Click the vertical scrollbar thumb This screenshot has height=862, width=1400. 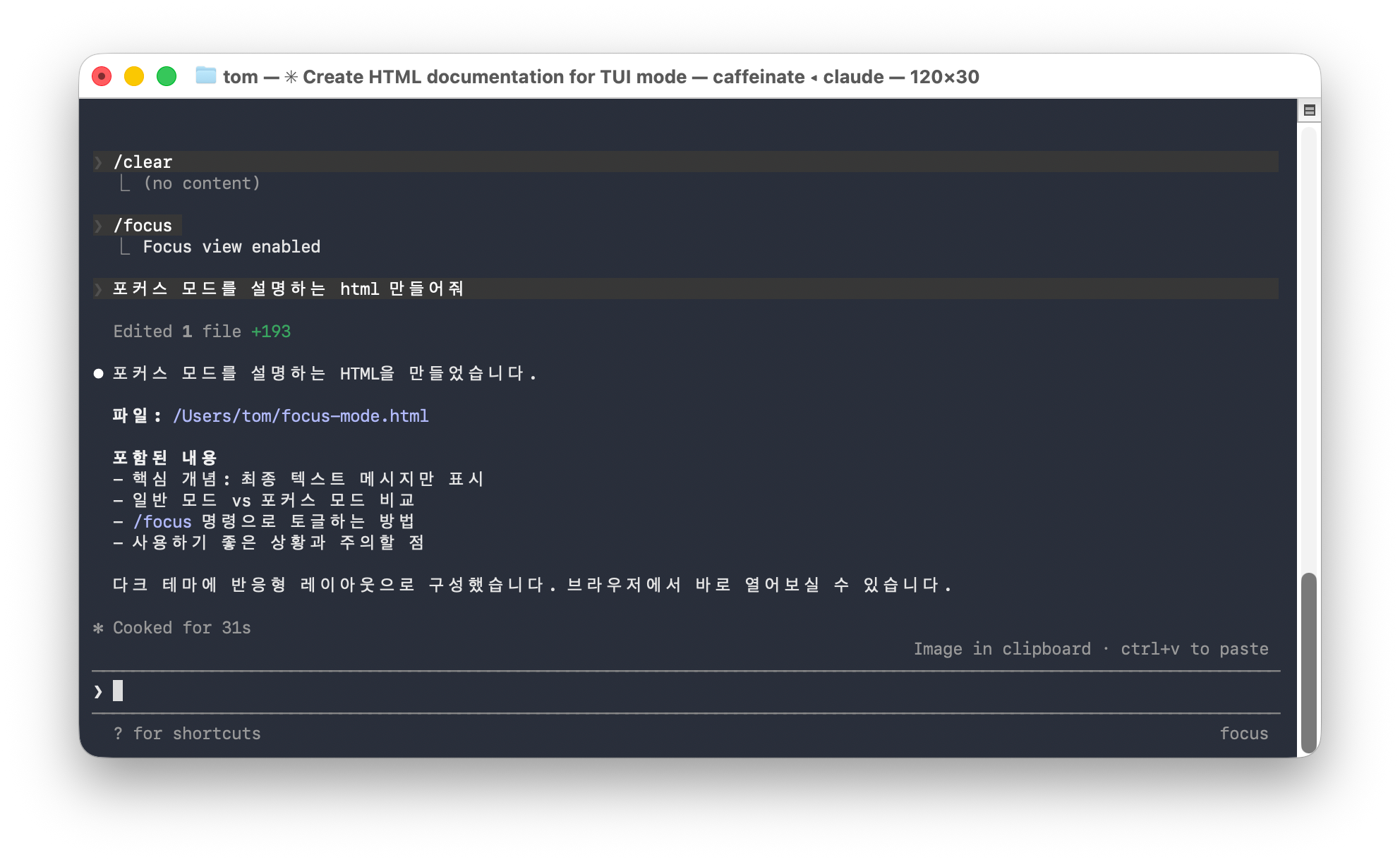pos(1308,663)
